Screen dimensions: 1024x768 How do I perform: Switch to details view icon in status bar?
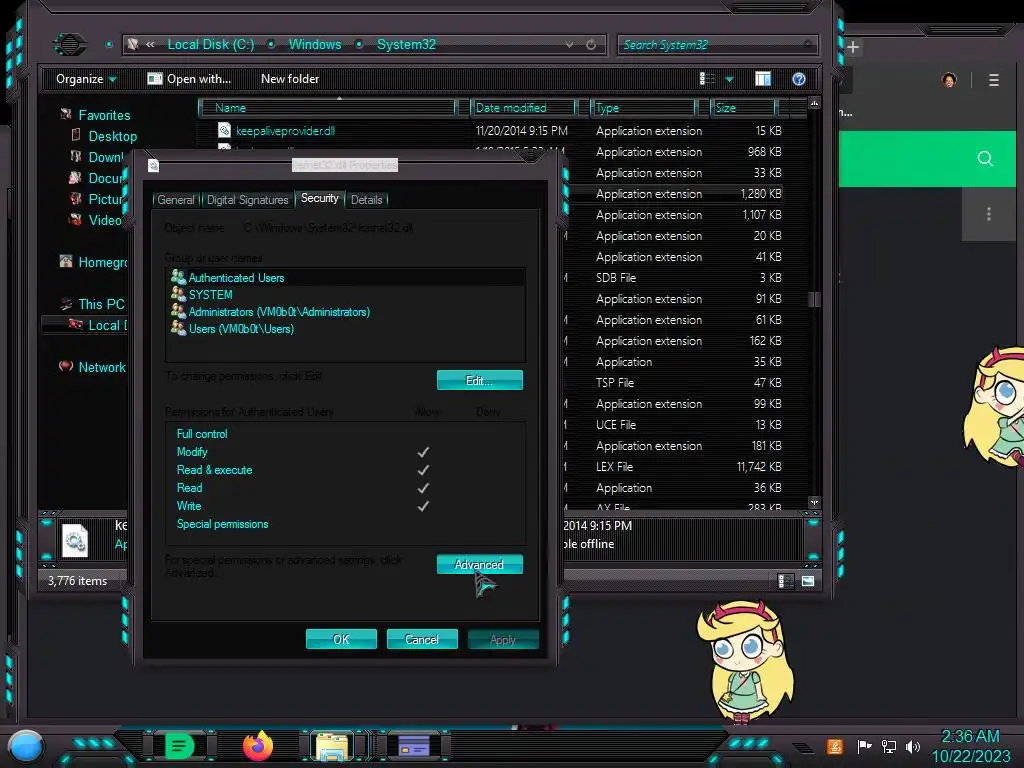786,581
